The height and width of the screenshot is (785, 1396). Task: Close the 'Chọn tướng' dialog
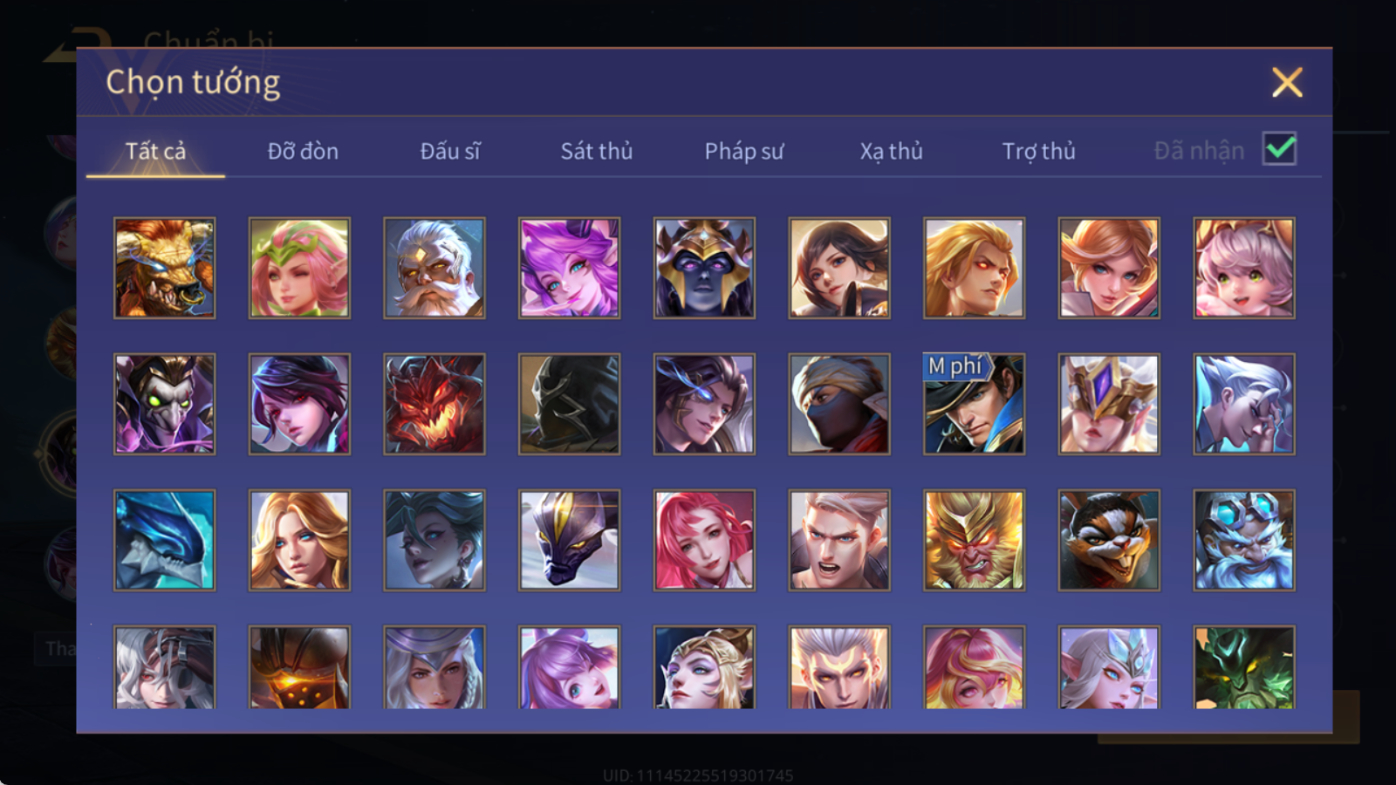[x=1287, y=82]
